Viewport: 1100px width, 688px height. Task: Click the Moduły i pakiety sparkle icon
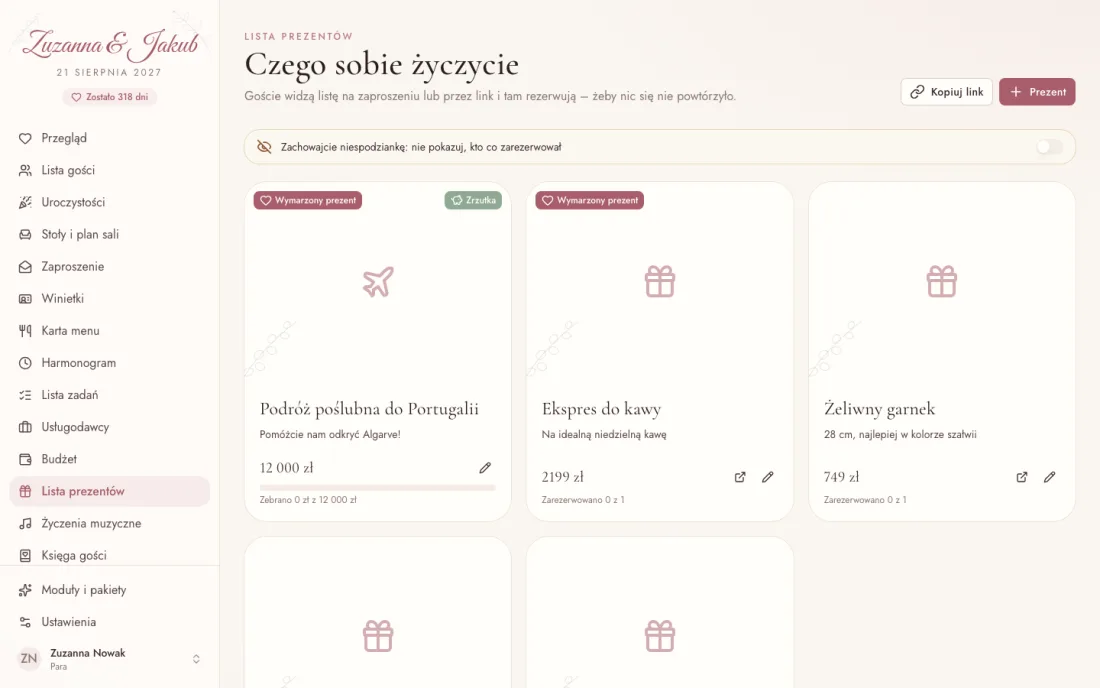25,590
